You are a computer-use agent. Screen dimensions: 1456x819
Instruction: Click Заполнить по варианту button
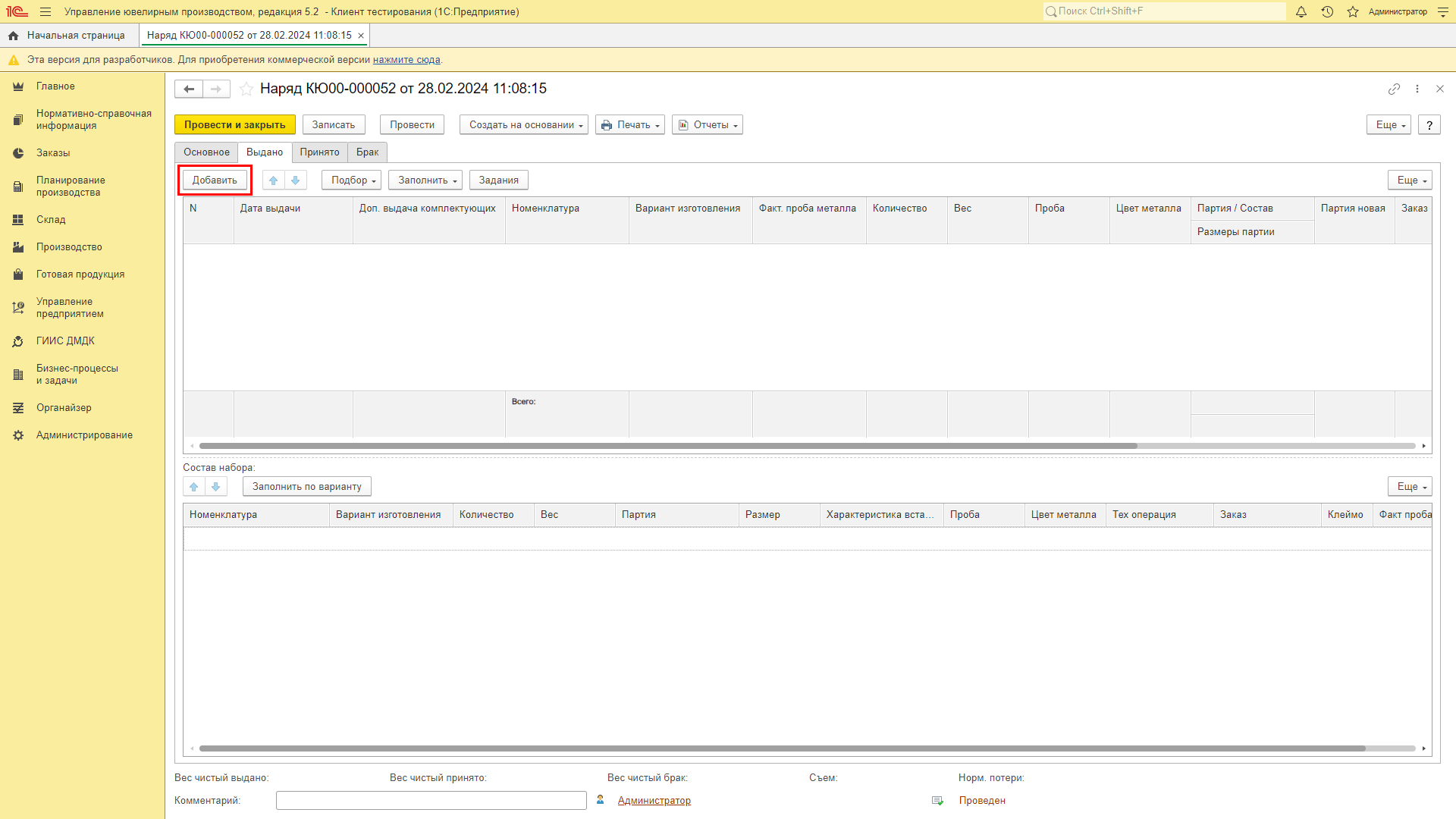click(307, 486)
